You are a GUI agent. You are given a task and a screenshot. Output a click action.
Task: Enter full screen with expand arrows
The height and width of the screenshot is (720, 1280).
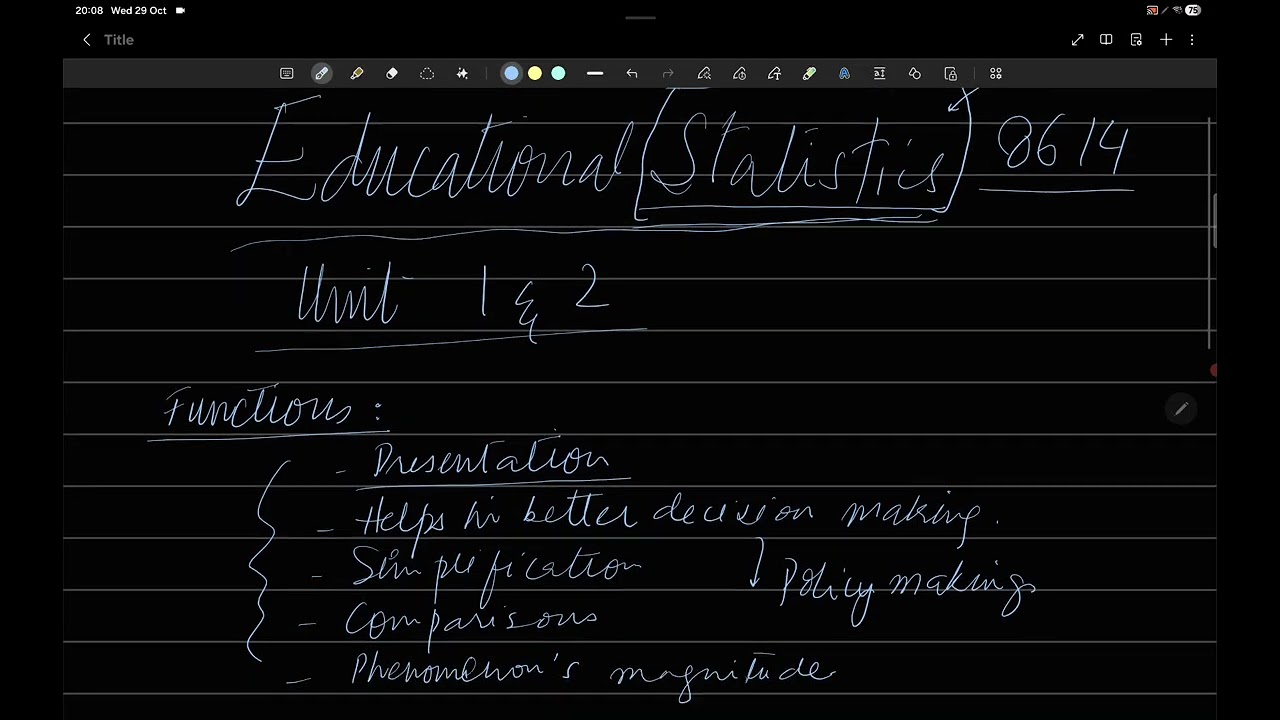(x=1077, y=40)
